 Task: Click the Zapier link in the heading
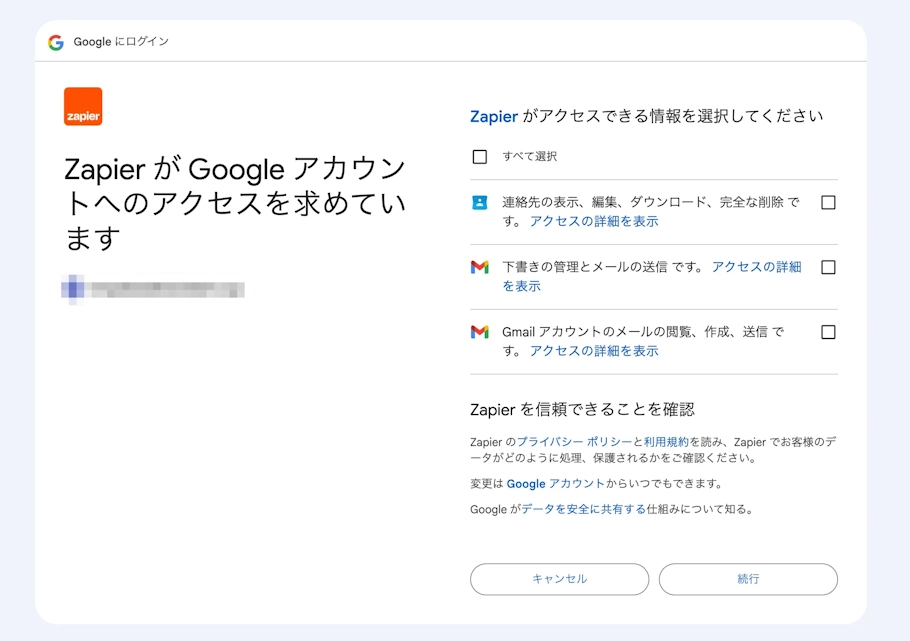coord(494,116)
